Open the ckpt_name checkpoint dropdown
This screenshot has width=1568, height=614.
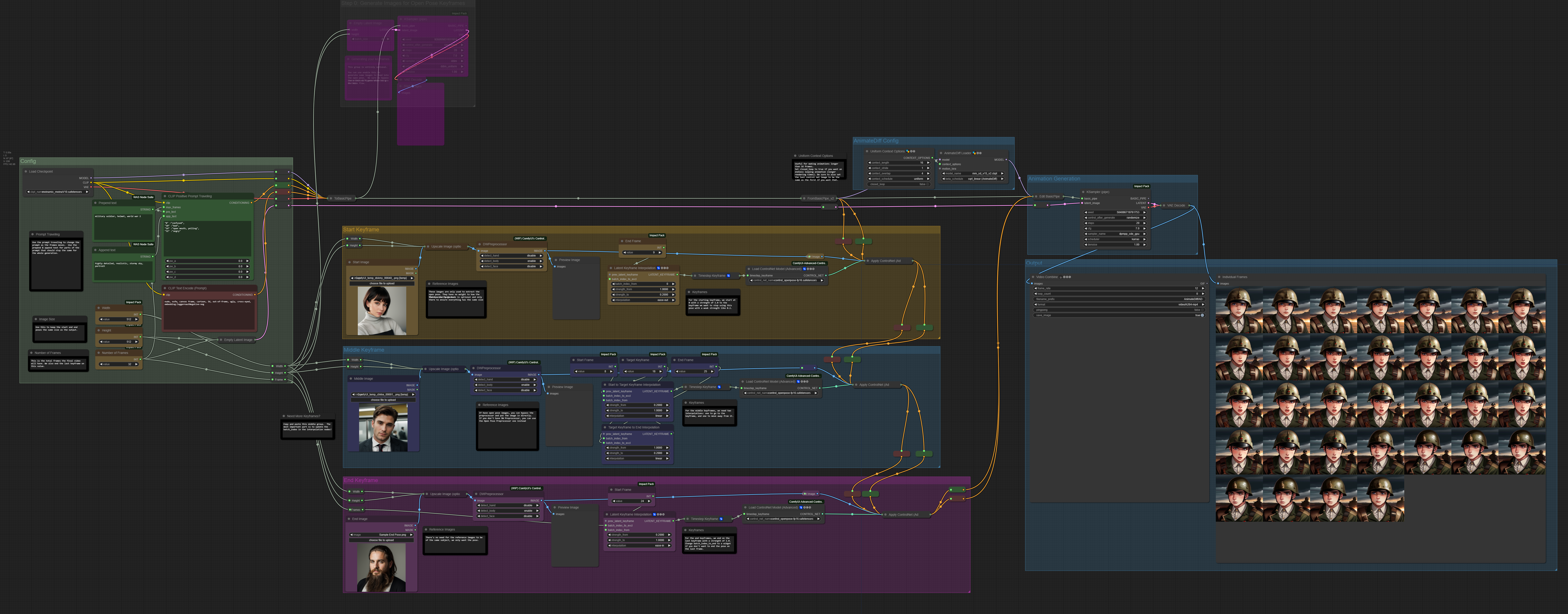point(57,192)
